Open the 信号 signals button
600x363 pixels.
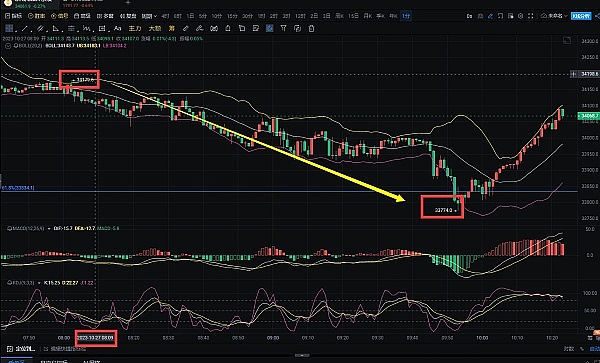(x=59, y=16)
